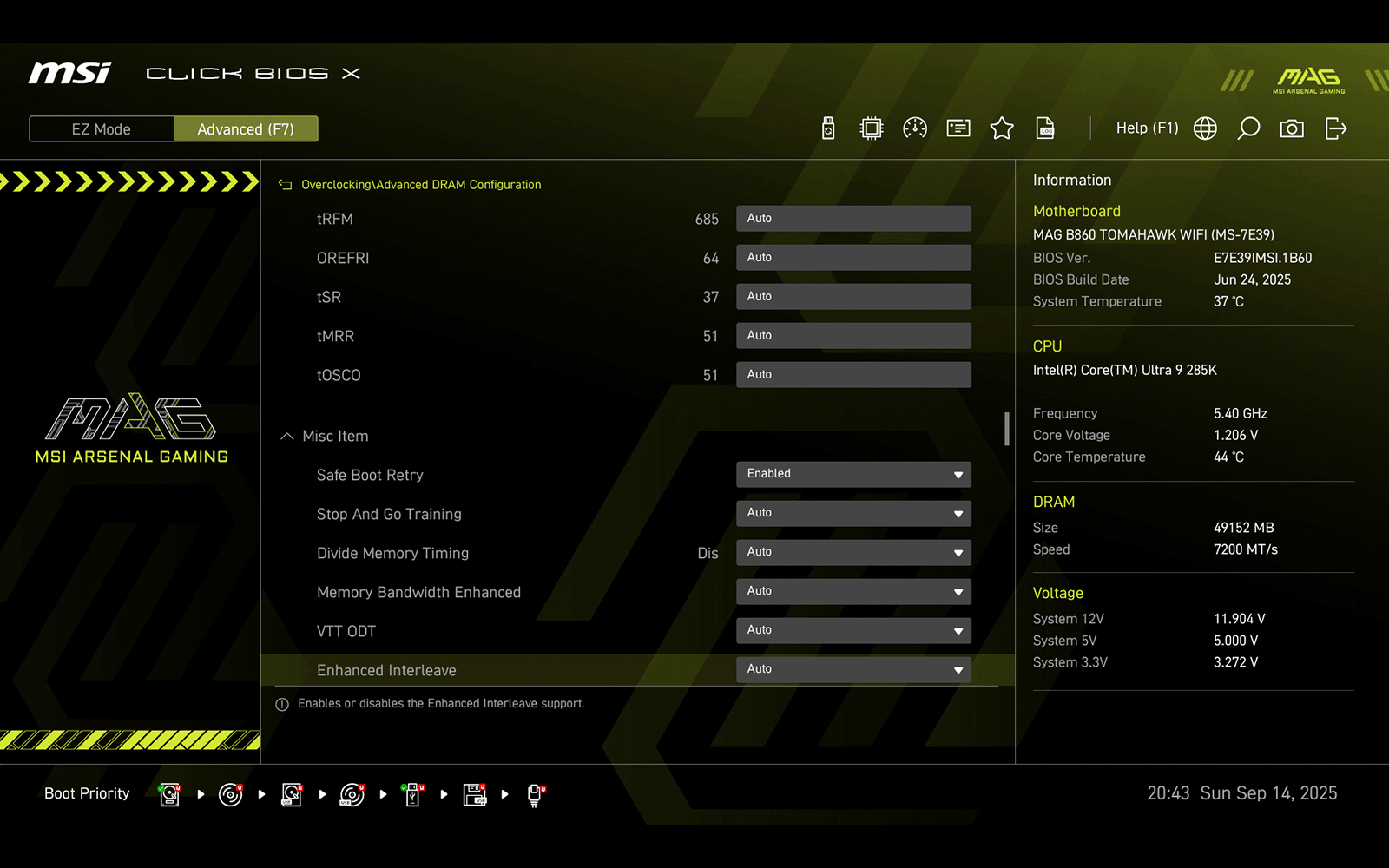The image size is (1389, 868).
Task: Click the info icon beside help description
Action: (282, 704)
